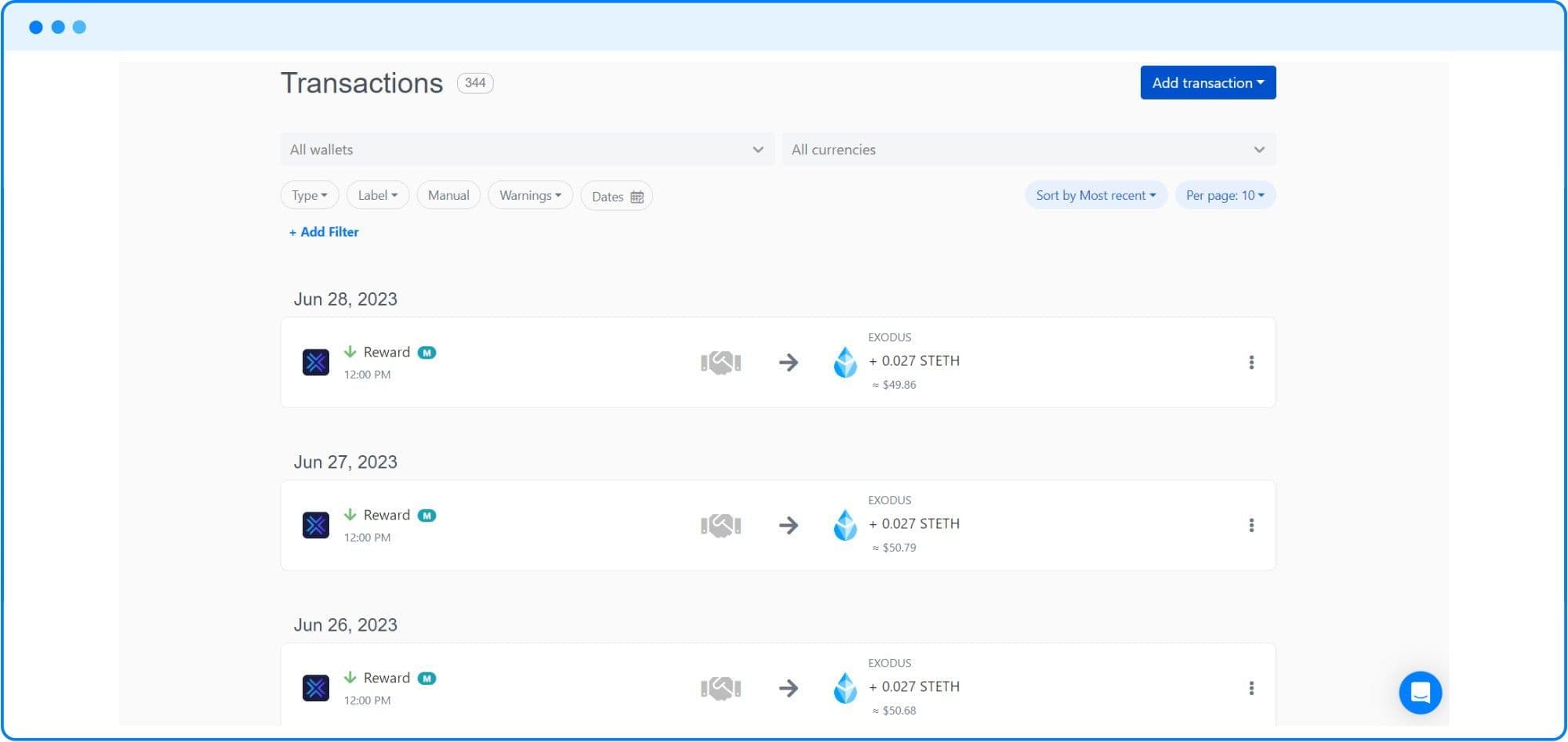The image size is (1568, 742).
Task: Click EXODUS label on Jun 27 transaction
Action: pyautogui.click(x=890, y=501)
